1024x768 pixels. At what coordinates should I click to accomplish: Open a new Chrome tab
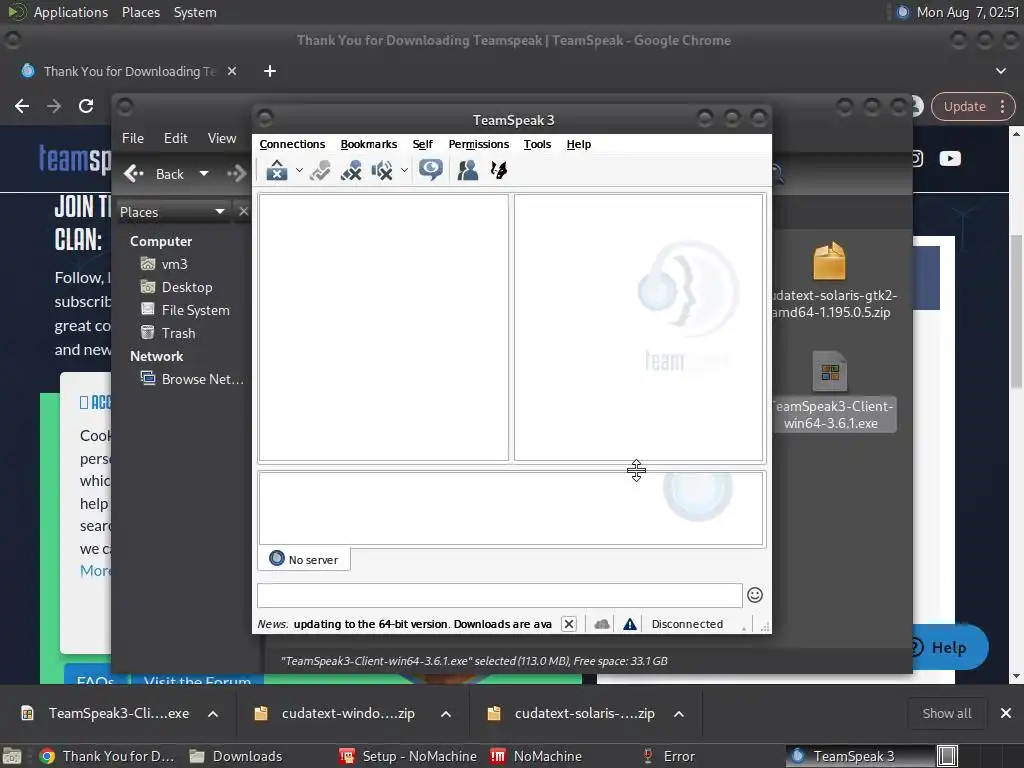[x=270, y=71]
